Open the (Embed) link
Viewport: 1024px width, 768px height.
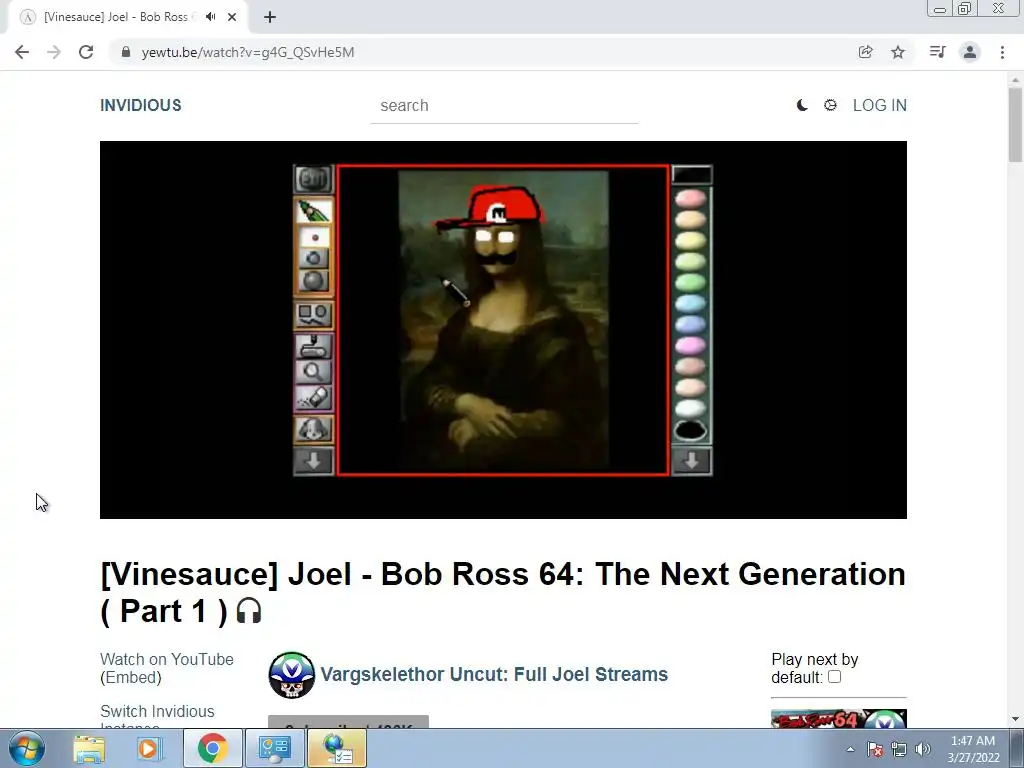point(131,678)
